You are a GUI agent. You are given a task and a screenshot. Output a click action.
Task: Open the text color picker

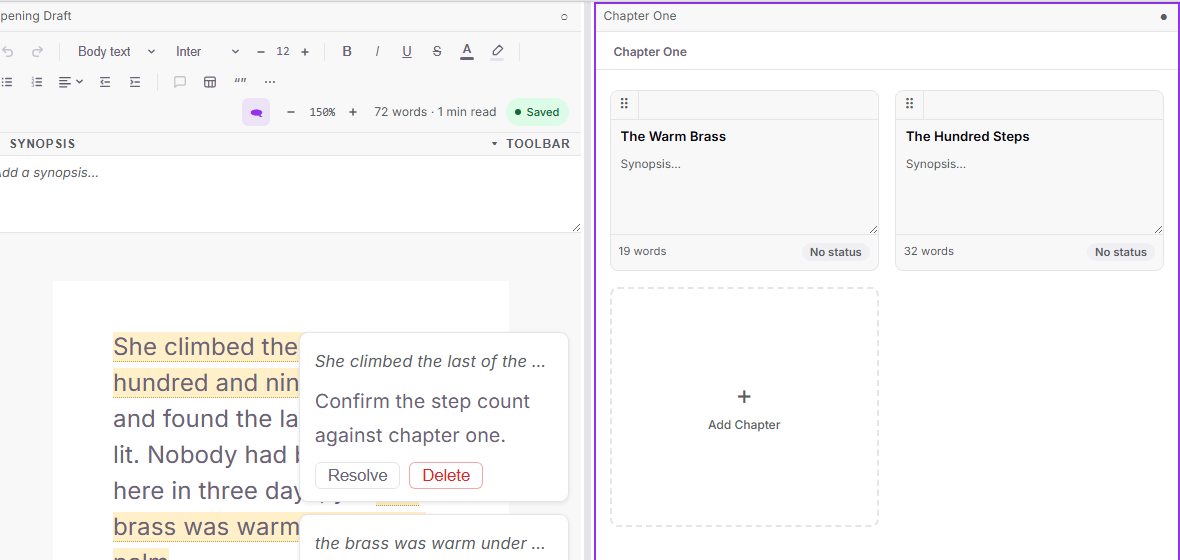pos(467,52)
